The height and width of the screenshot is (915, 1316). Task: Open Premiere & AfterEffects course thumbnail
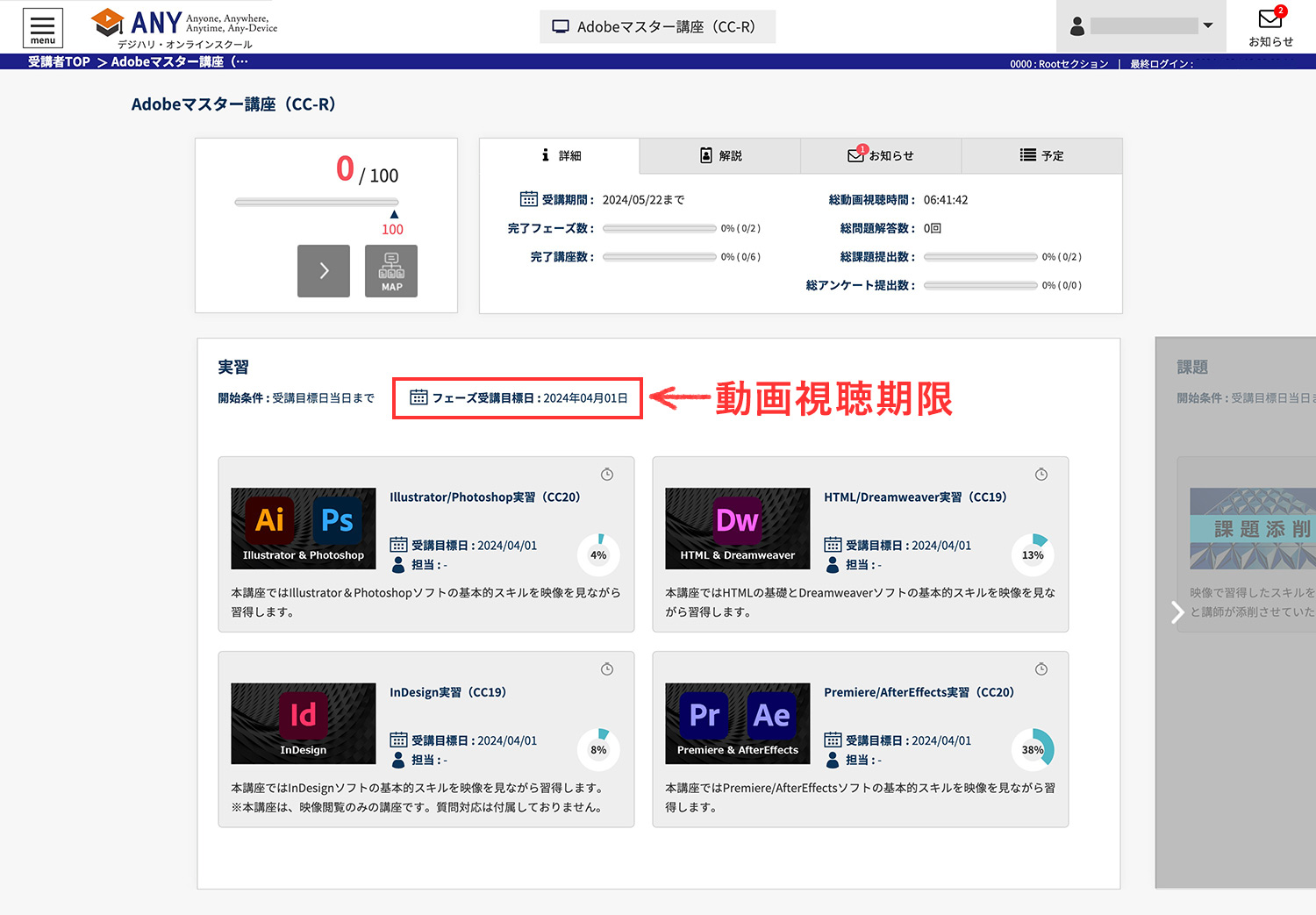[x=738, y=724]
